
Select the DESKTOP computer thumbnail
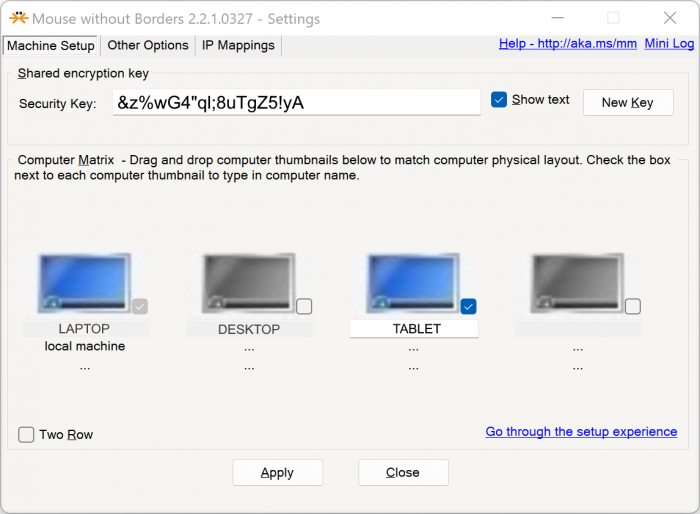click(249, 283)
